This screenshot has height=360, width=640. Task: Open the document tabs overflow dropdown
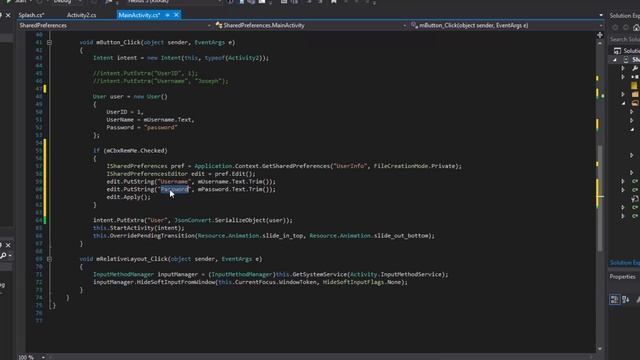pyautogui.click(x=601, y=15)
